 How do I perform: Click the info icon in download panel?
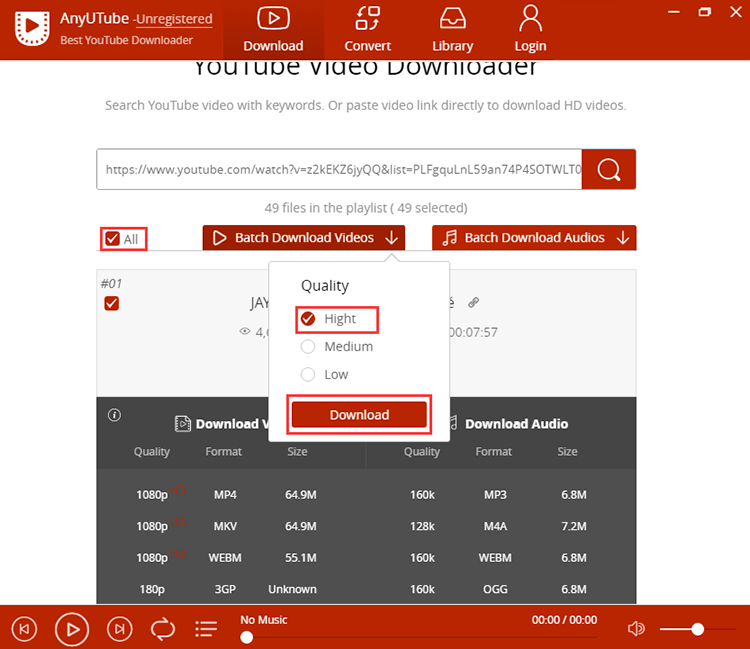pyautogui.click(x=114, y=415)
